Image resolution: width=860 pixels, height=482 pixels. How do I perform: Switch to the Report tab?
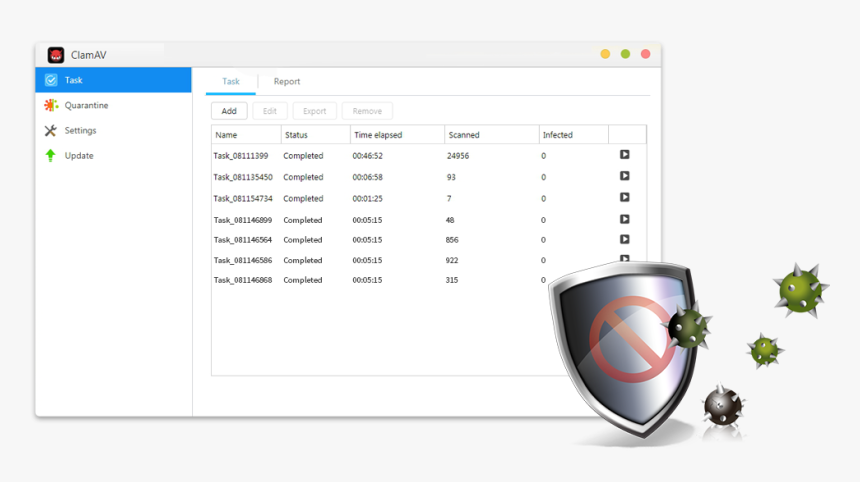click(x=287, y=82)
